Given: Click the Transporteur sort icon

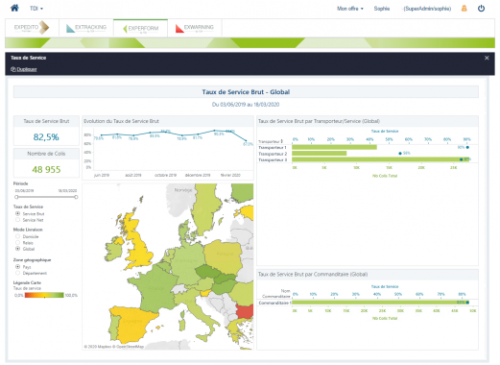Looking at the screenshot, I should pos(282,141).
